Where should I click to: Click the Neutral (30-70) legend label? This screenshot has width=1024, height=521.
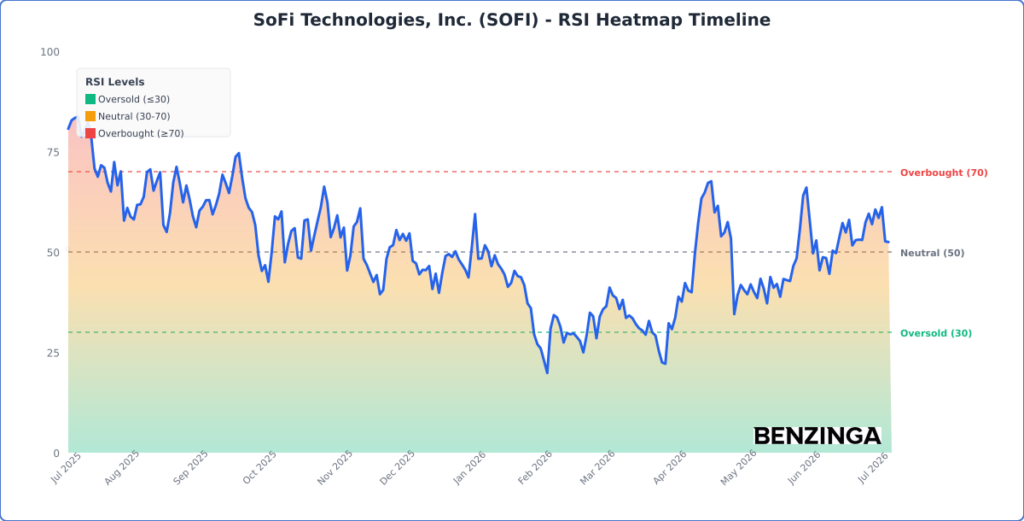135,116
